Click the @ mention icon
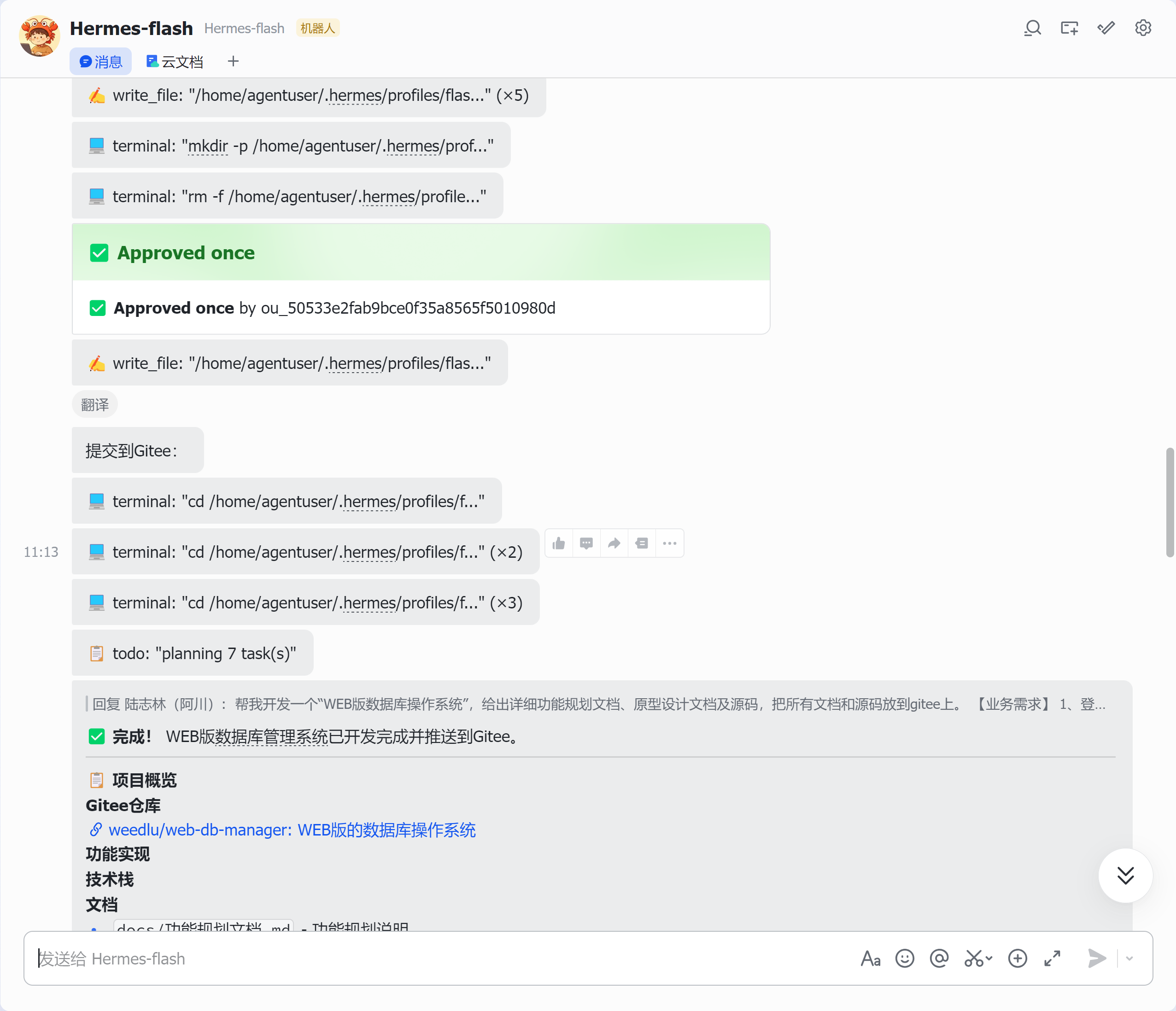Viewport: 1176px width, 1011px height. click(939, 958)
